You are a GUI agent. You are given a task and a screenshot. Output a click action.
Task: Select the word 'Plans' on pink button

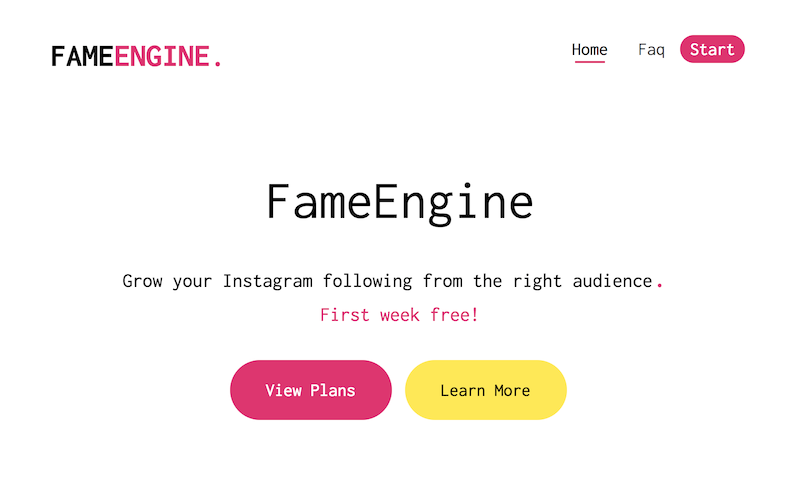[332, 390]
